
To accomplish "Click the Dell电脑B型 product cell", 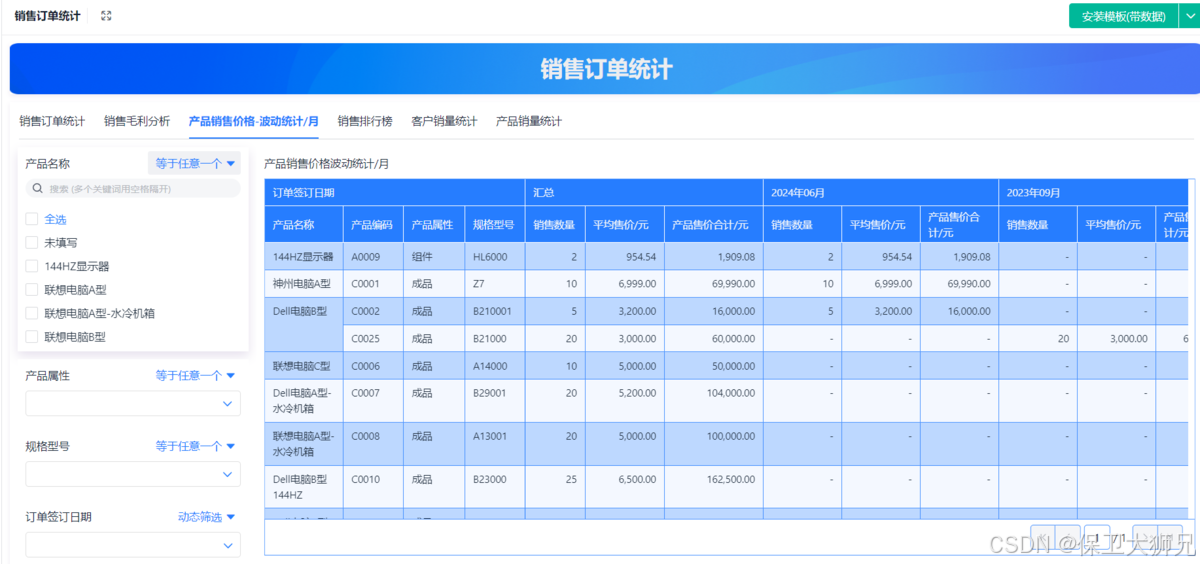I will [x=304, y=324].
